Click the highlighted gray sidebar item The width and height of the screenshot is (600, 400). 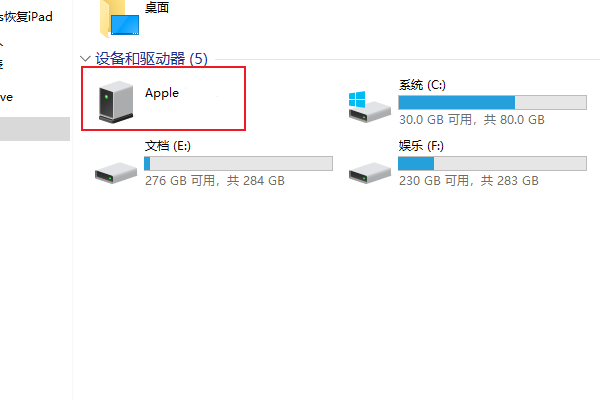coord(35,129)
